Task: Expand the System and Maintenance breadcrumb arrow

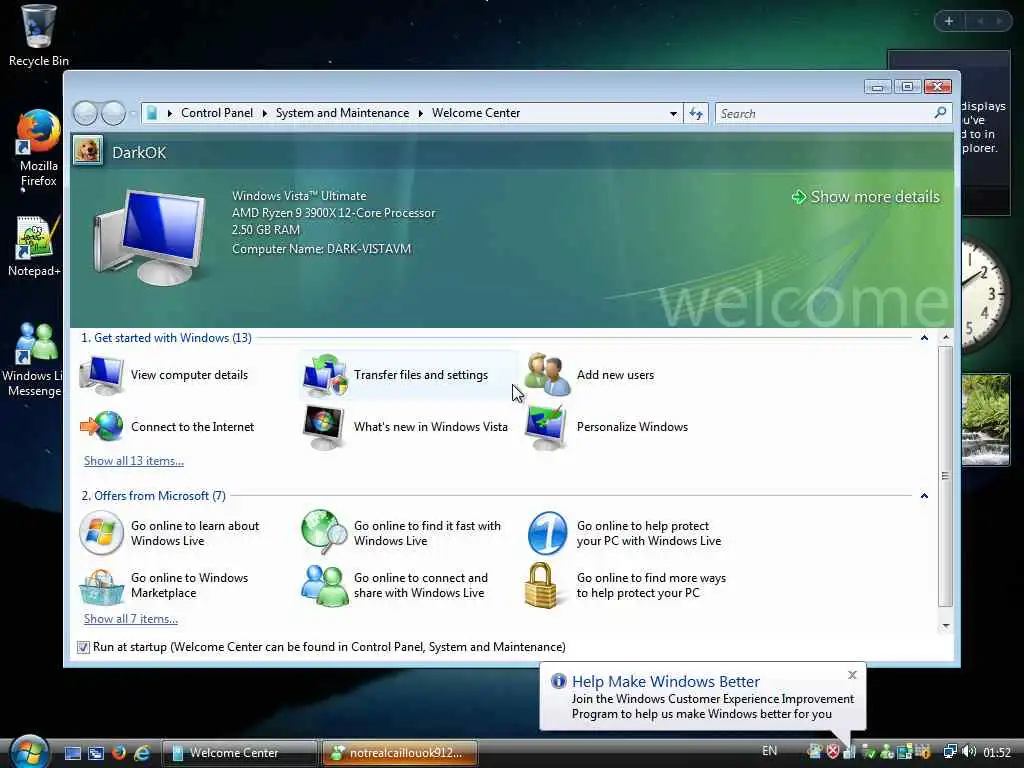Action: tap(421, 114)
